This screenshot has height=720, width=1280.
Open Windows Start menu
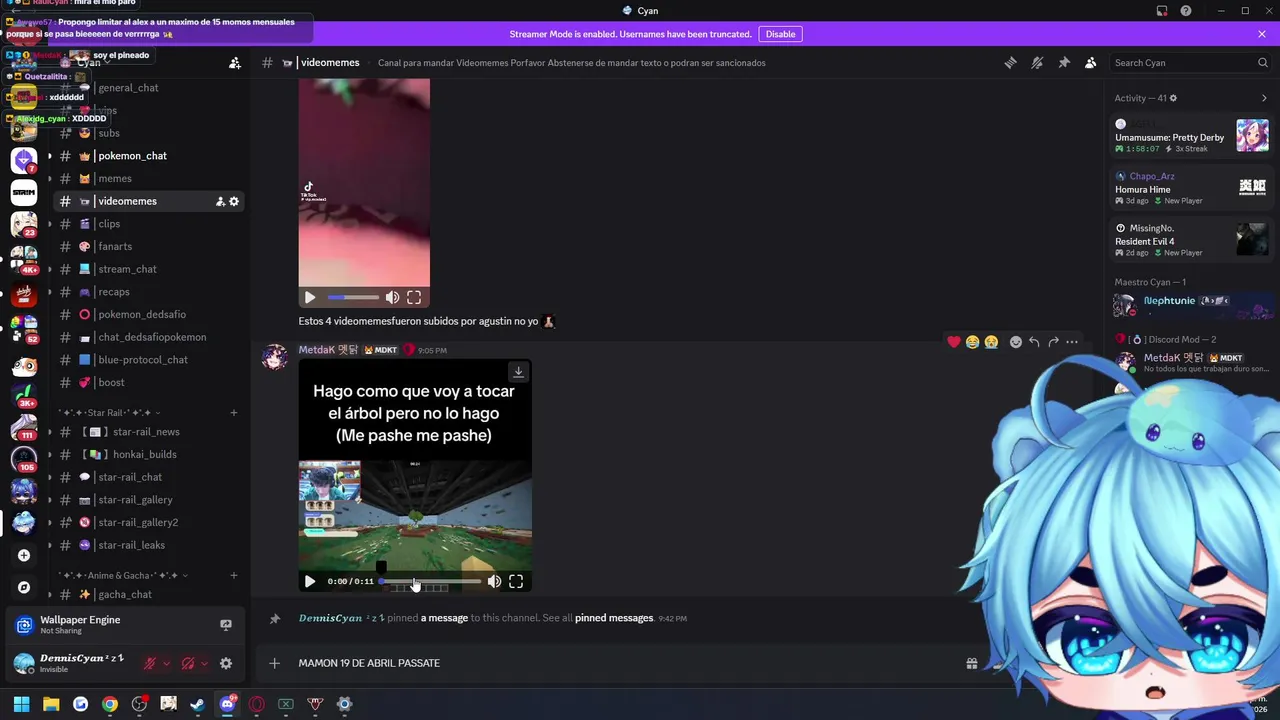[x=22, y=704]
